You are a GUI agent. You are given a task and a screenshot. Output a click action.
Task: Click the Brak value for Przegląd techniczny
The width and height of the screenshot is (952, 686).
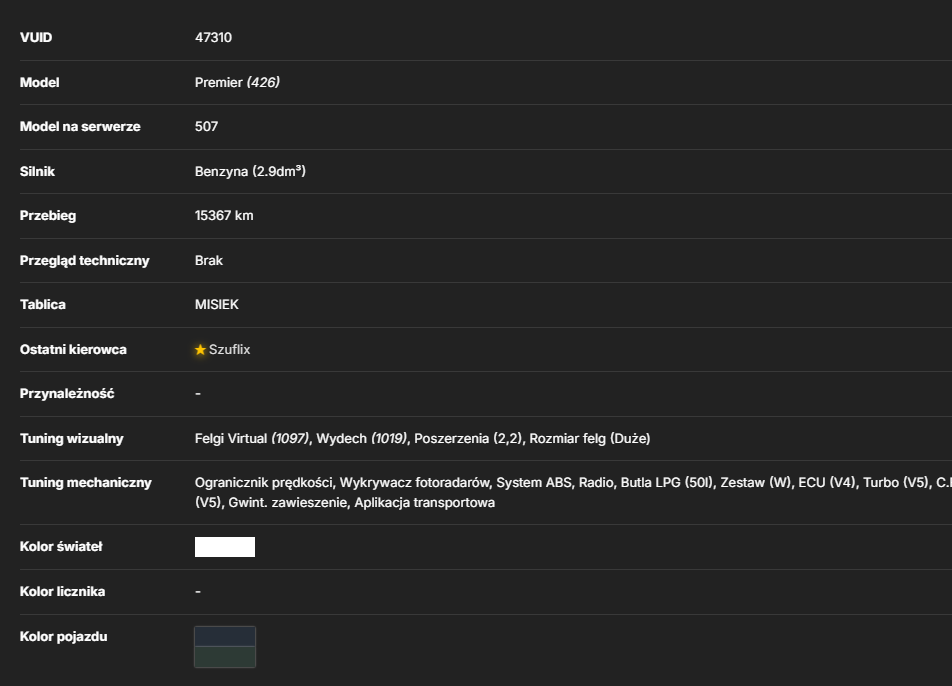pos(209,260)
